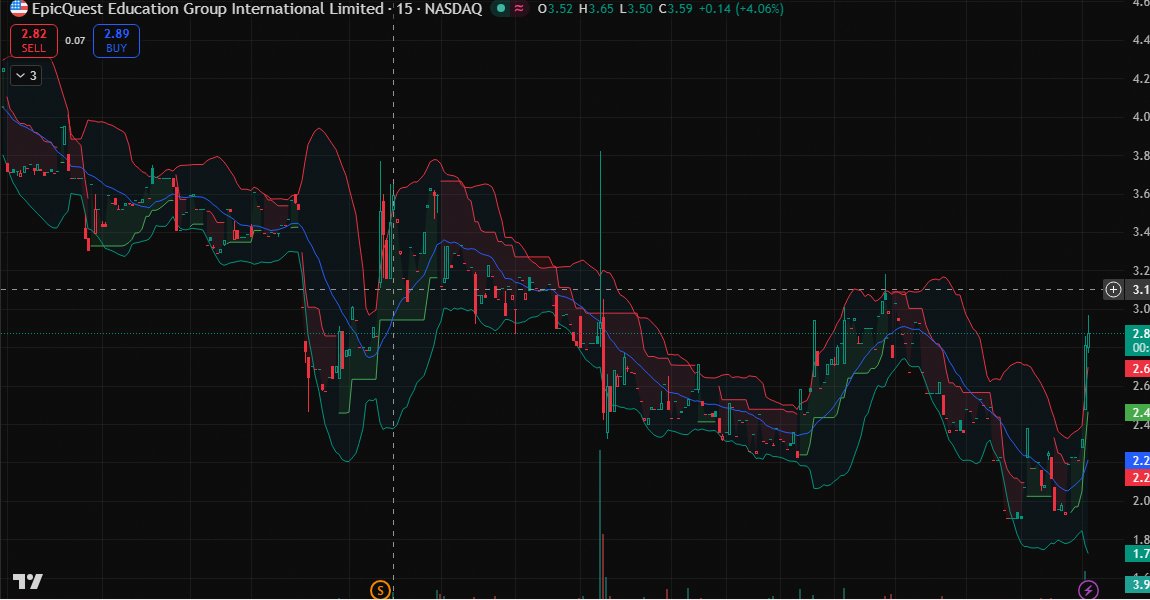
Task: Click the 0.07 spread value
Action: coord(75,40)
